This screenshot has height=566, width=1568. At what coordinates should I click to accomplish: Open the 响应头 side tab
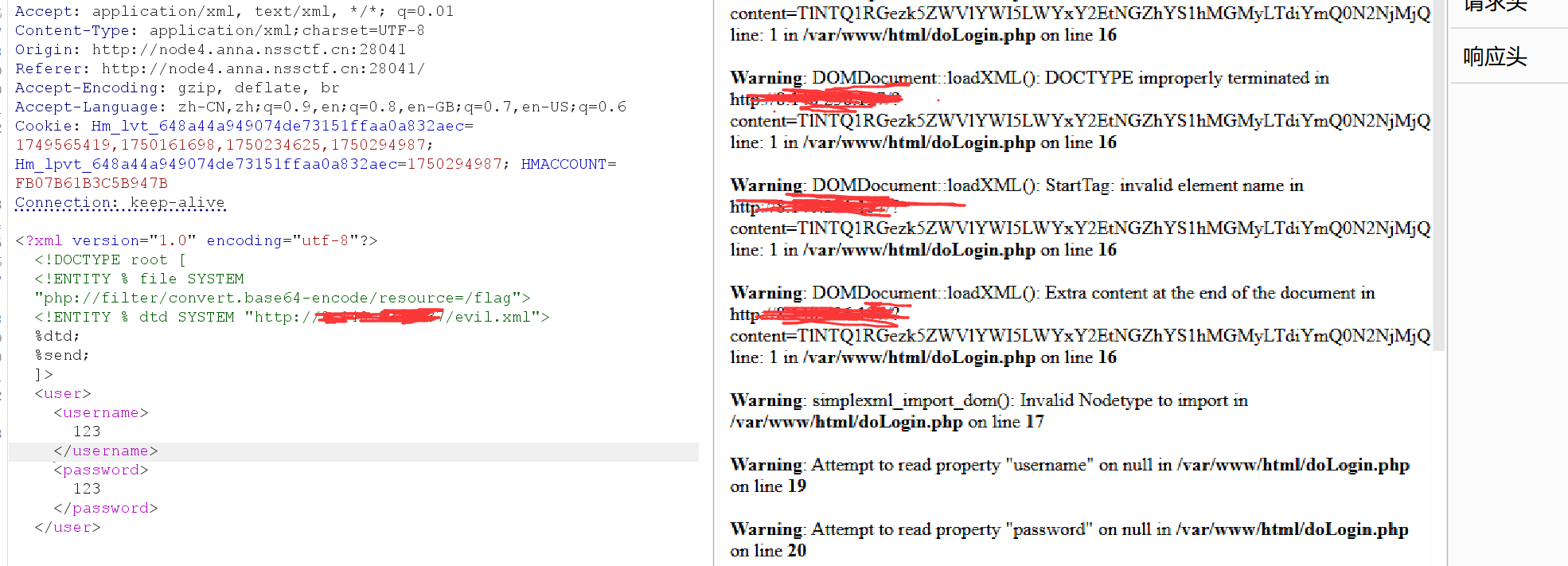(x=1495, y=57)
